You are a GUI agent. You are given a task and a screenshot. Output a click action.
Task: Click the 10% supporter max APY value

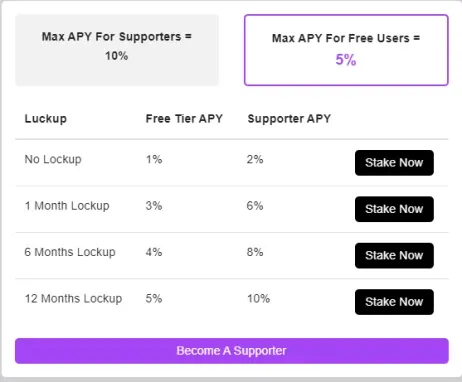click(x=116, y=56)
